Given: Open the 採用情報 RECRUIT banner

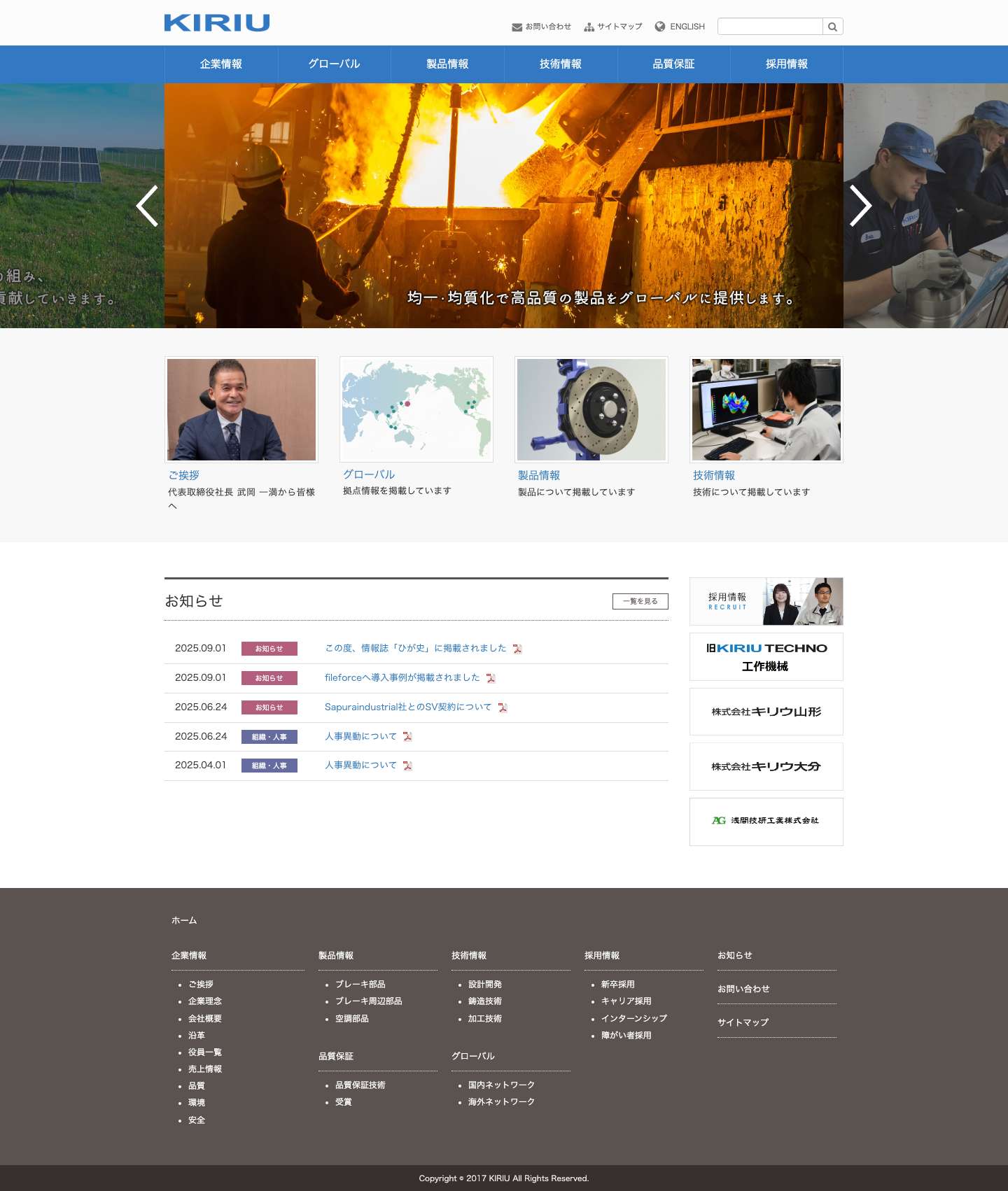Looking at the screenshot, I should [766, 602].
